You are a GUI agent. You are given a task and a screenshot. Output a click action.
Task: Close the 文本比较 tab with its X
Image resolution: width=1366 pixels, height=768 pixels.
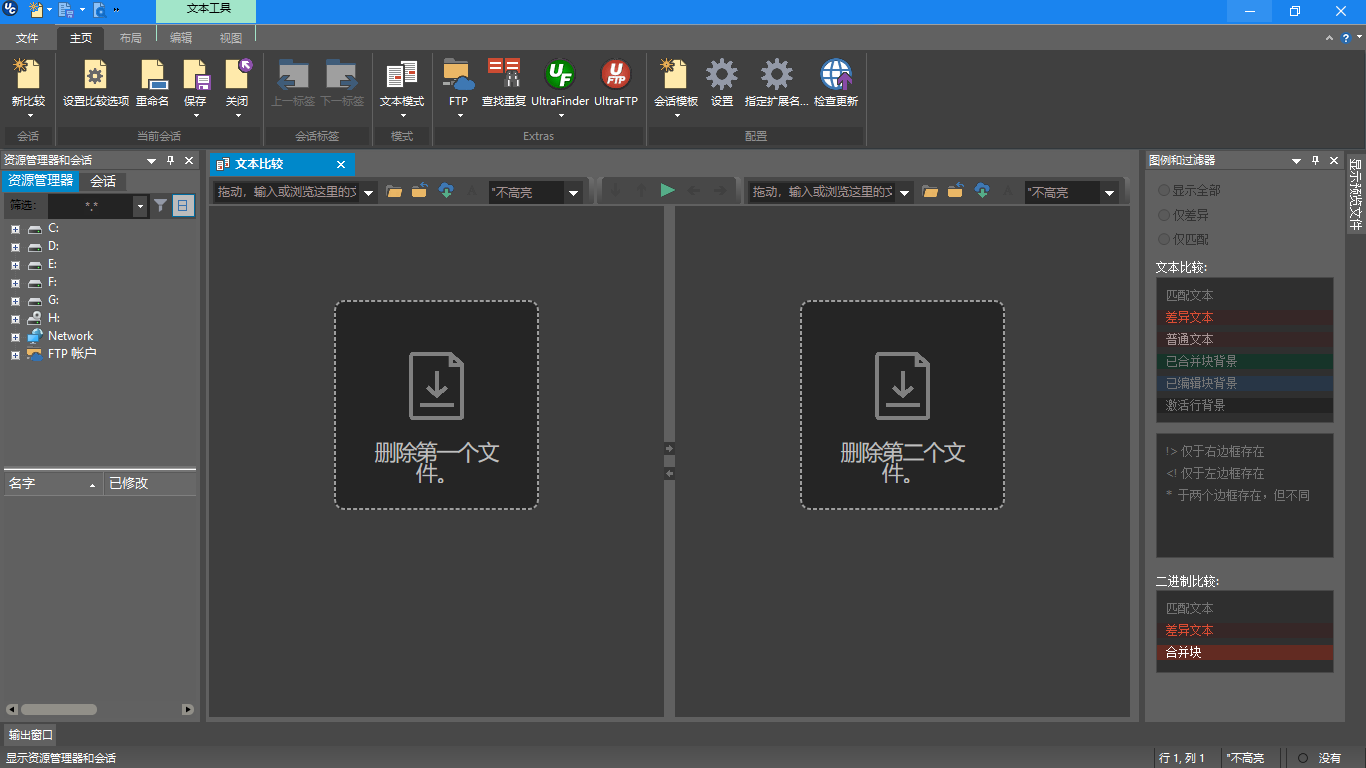[x=341, y=165]
